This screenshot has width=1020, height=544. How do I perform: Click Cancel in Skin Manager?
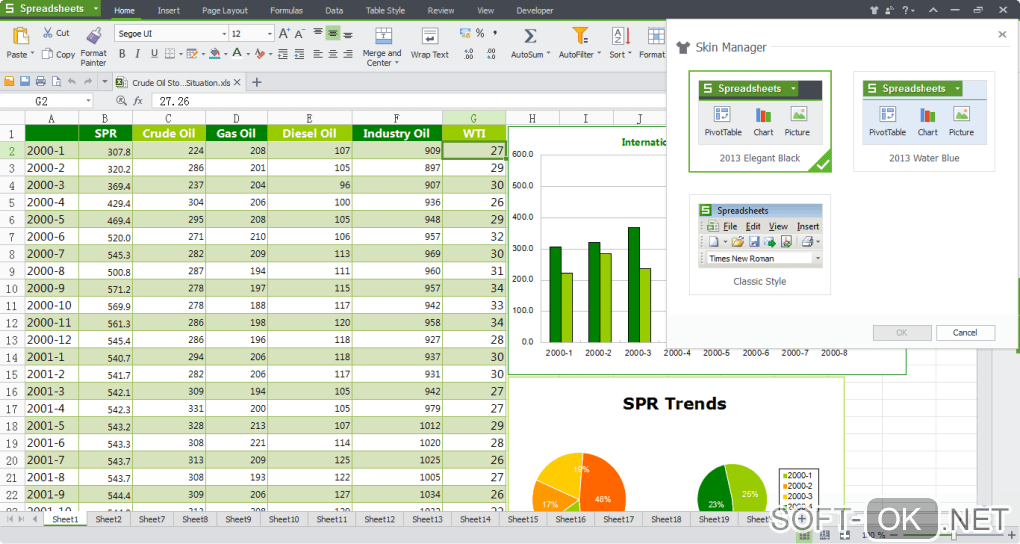point(965,333)
